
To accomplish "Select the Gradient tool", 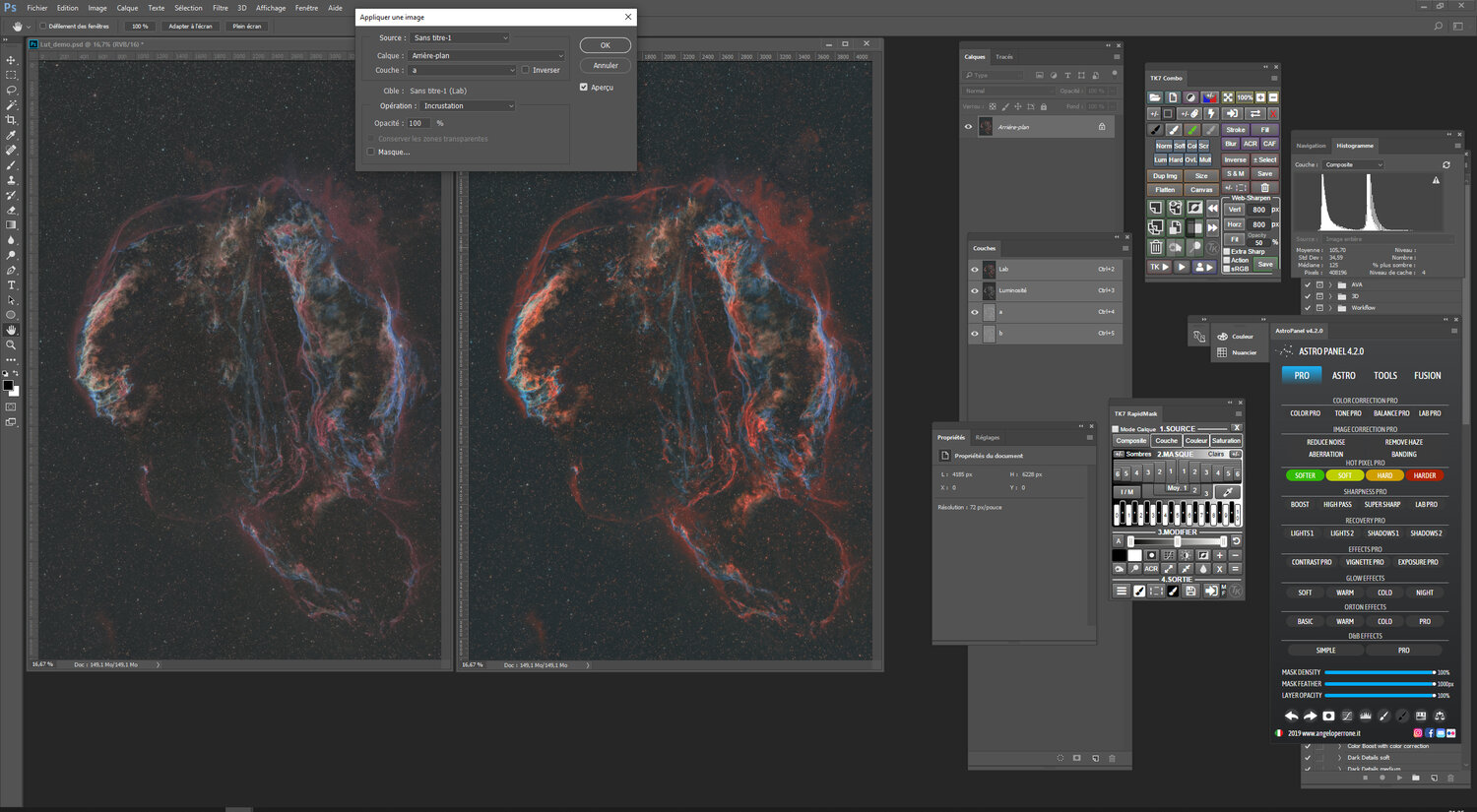I will pyautogui.click(x=11, y=224).
